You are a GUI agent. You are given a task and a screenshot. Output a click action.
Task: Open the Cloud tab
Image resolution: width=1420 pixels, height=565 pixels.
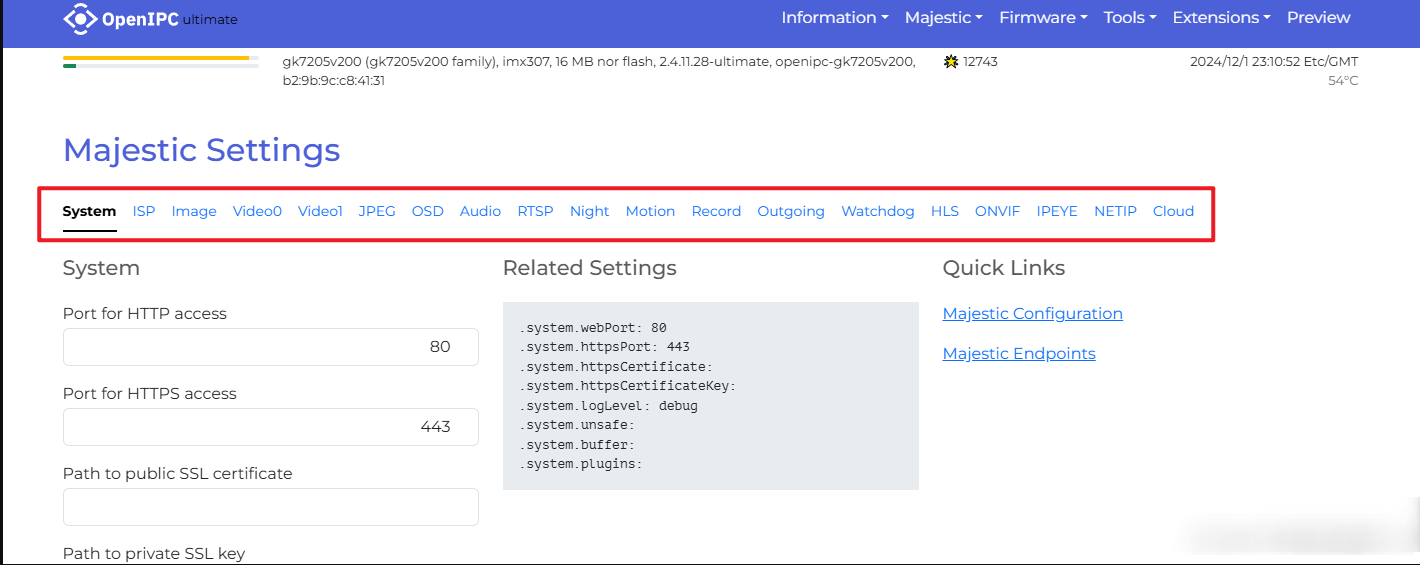click(x=1173, y=211)
